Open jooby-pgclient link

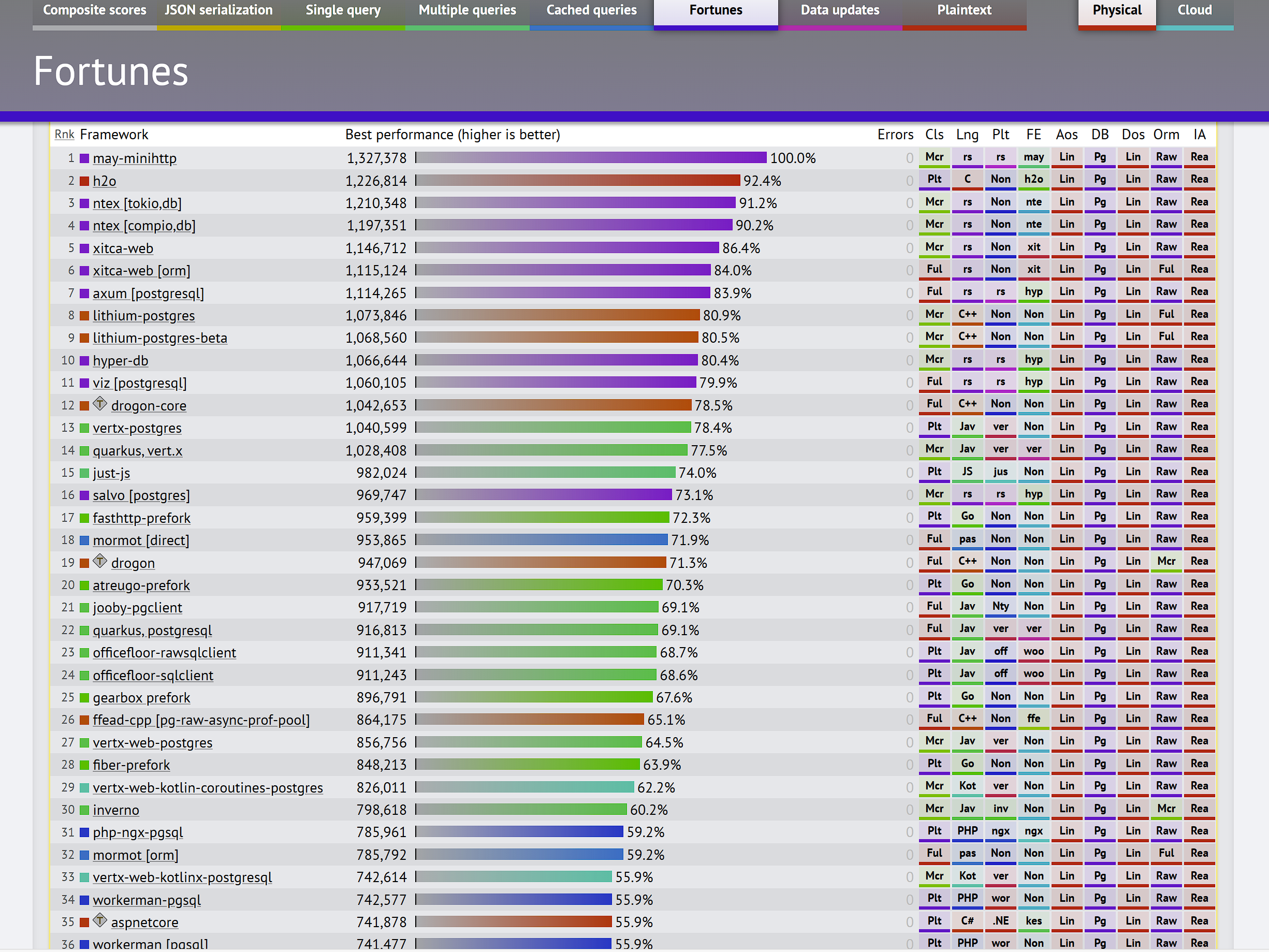click(138, 608)
